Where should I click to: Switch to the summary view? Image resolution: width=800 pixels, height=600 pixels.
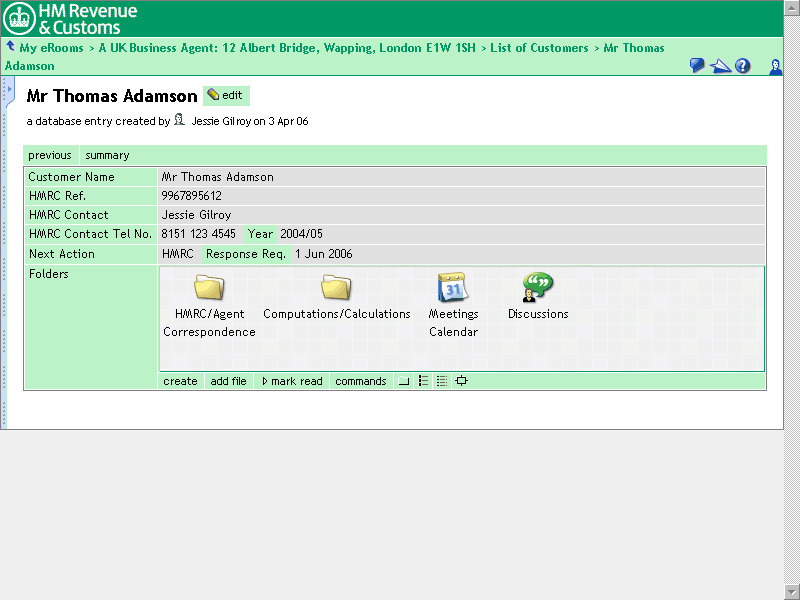pos(107,155)
